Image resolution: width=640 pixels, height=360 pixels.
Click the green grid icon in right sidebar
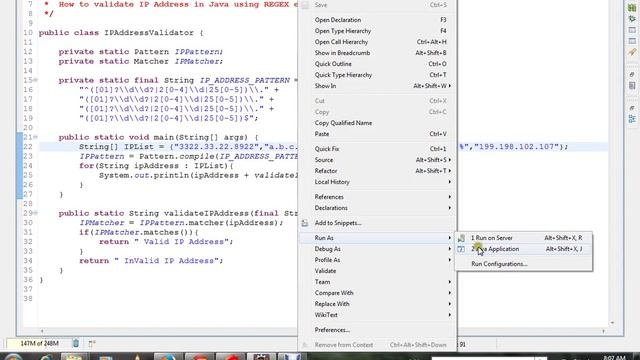coord(632,8)
